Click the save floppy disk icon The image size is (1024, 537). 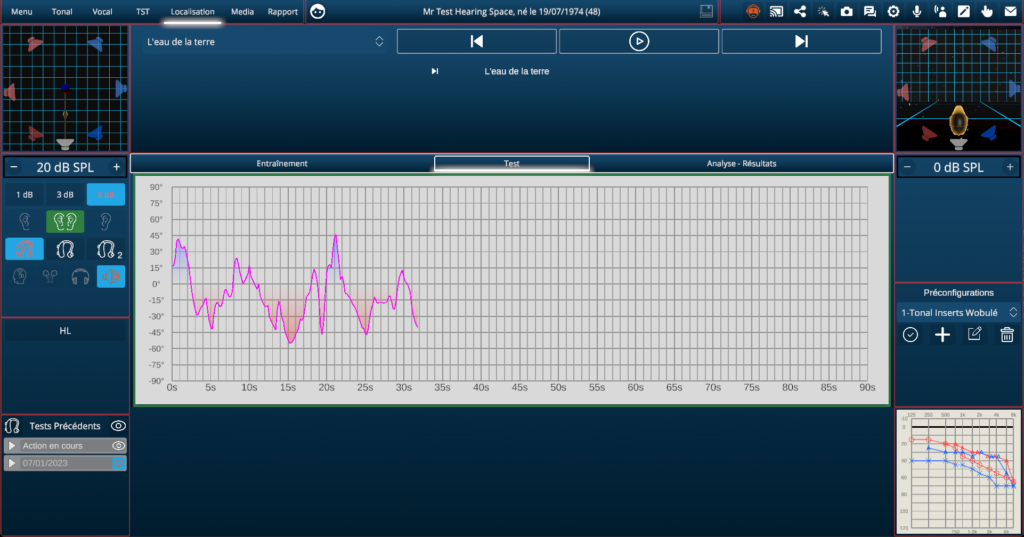pos(706,12)
